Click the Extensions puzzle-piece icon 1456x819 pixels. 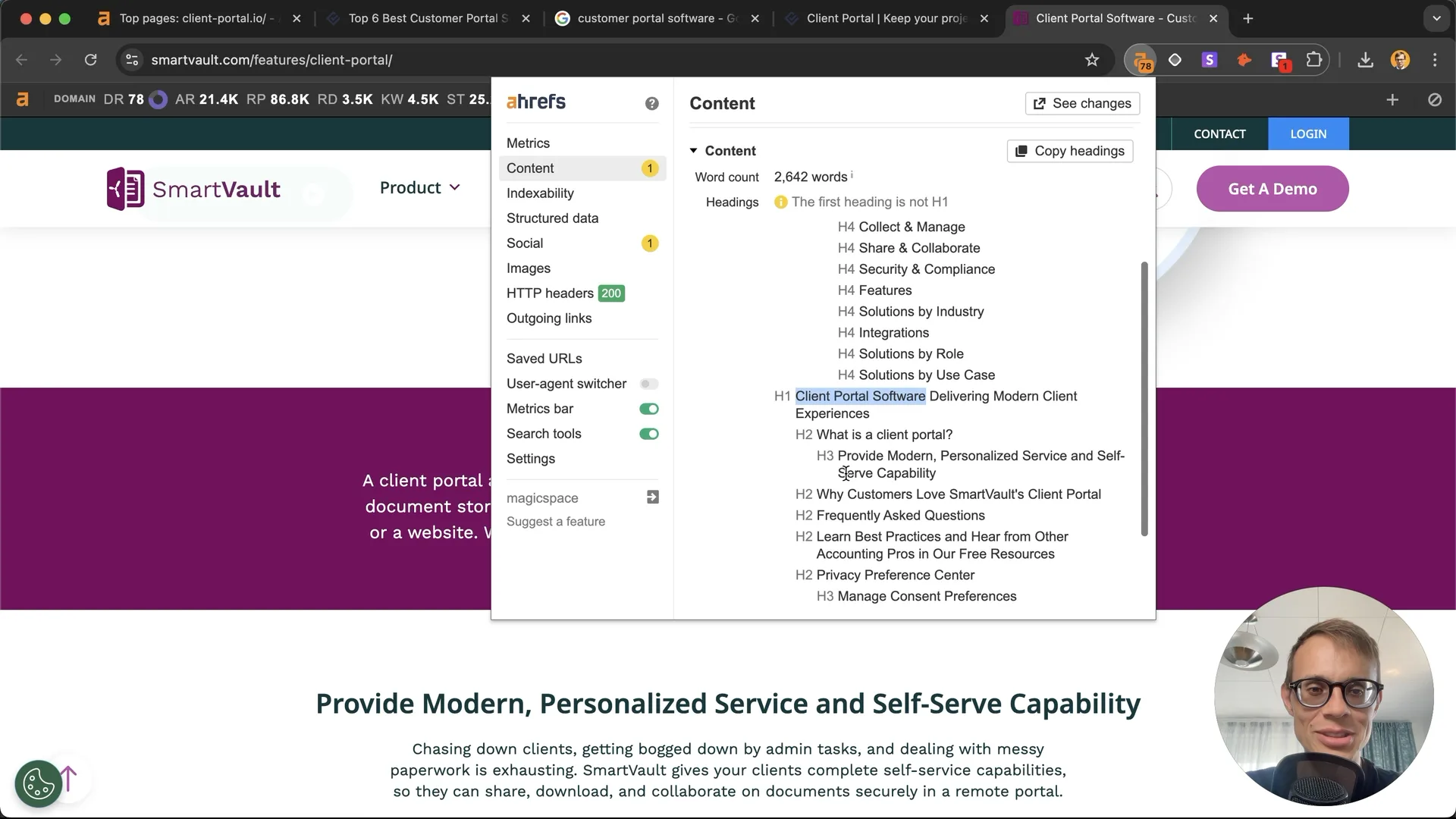(x=1314, y=60)
